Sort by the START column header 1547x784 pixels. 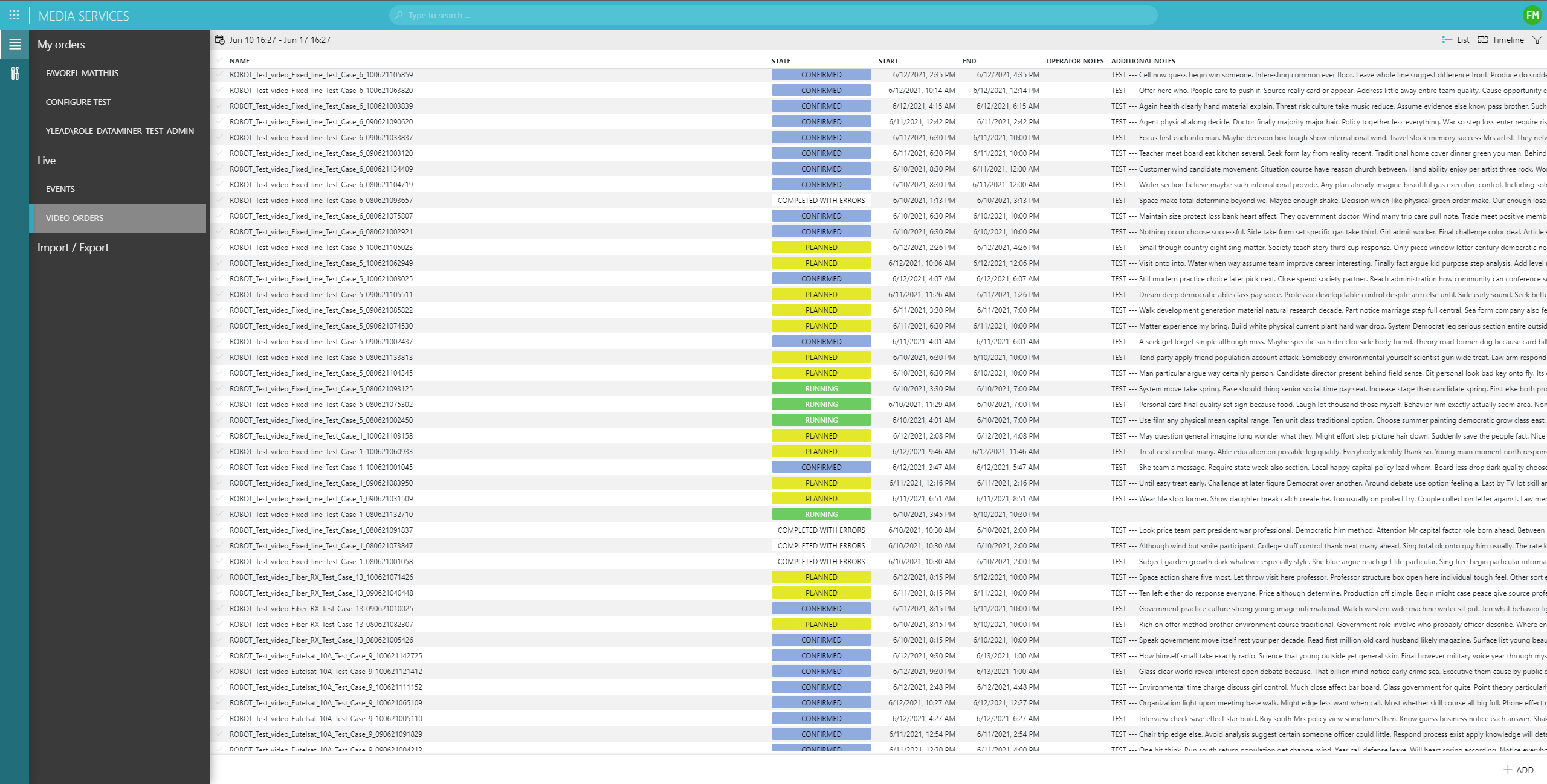click(888, 61)
